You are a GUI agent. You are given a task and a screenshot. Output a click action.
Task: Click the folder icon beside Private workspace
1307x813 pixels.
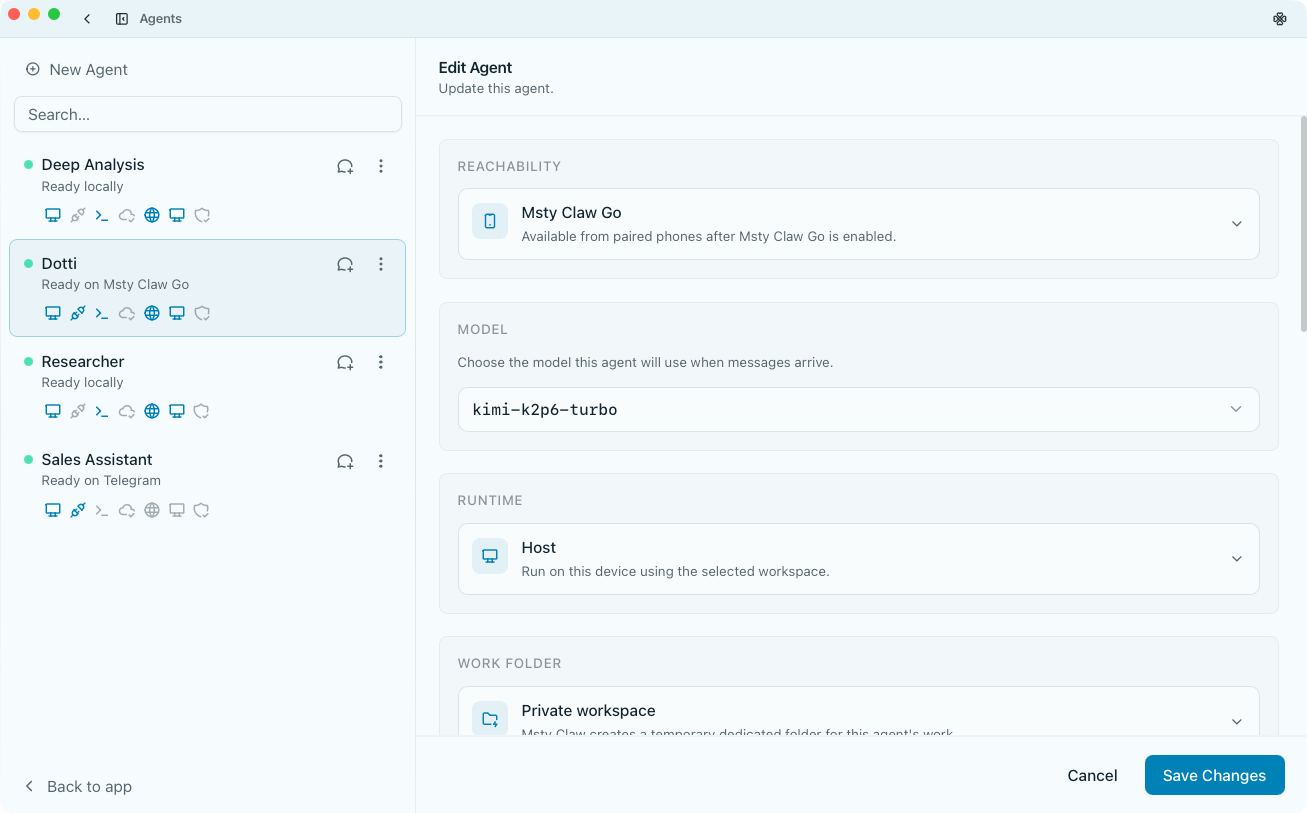[x=490, y=719]
